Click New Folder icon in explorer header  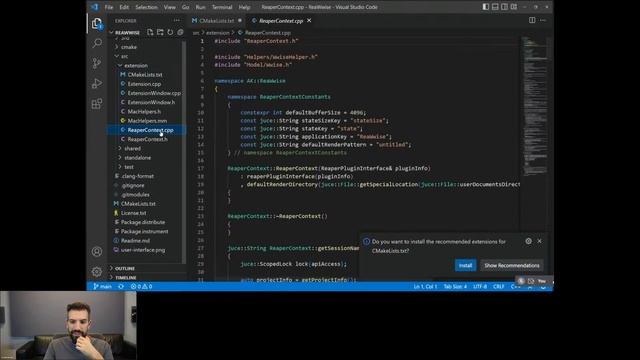pyautogui.click(x=160, y=32)
